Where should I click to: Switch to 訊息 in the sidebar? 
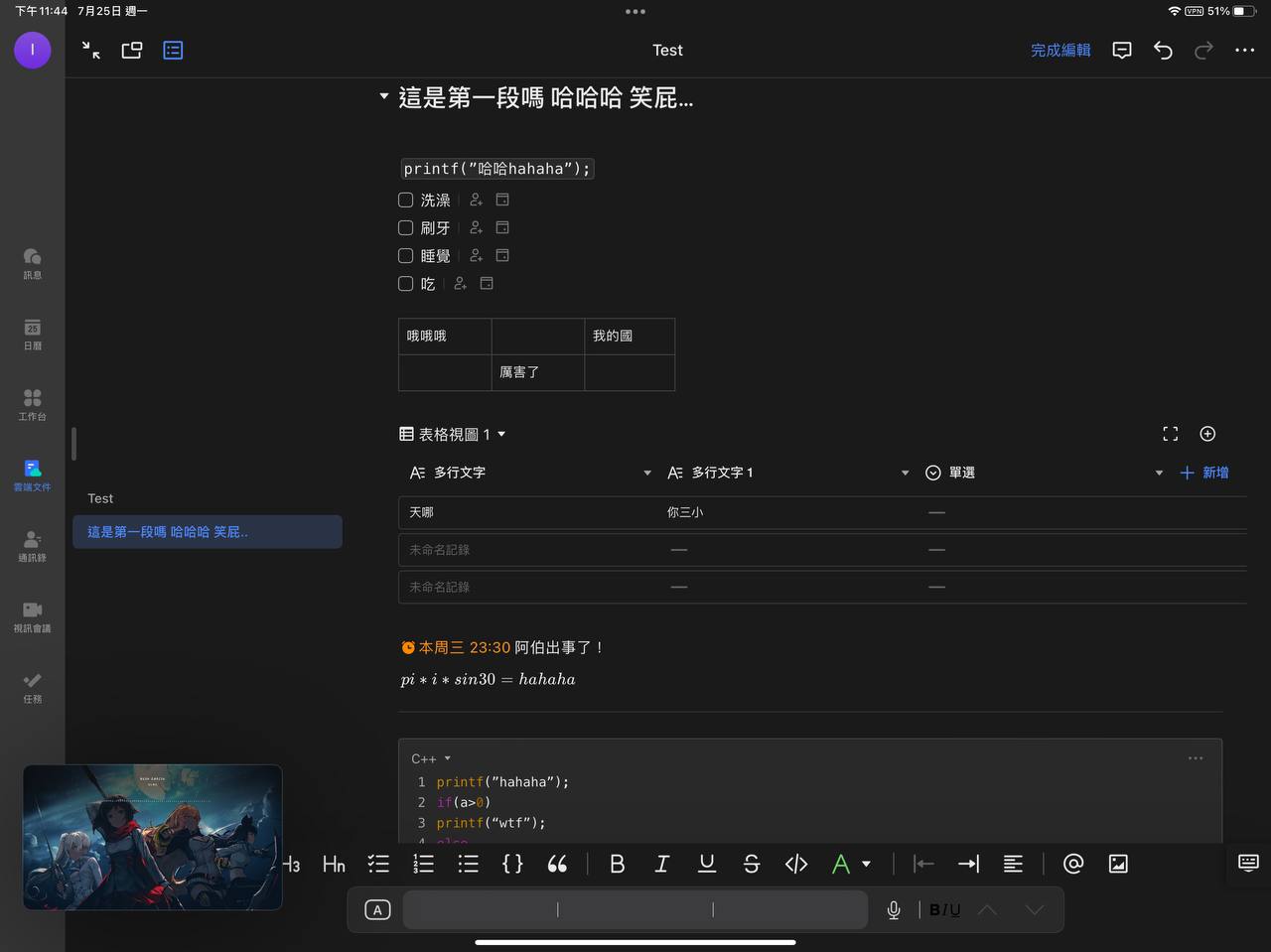(x=32, y=263)
